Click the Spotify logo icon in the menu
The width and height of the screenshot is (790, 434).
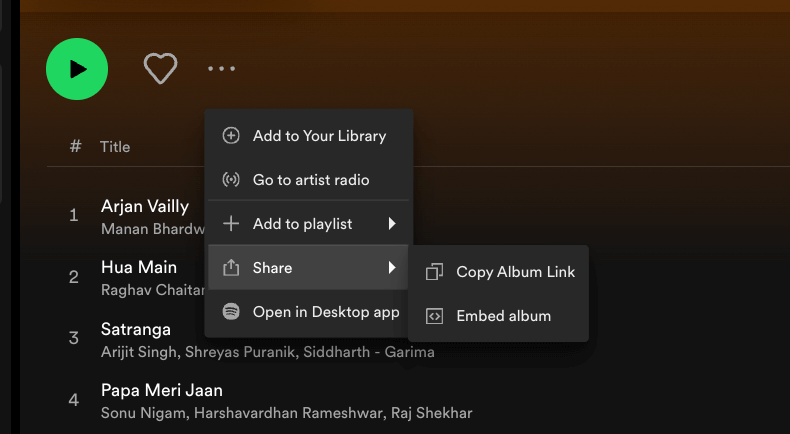231,312
